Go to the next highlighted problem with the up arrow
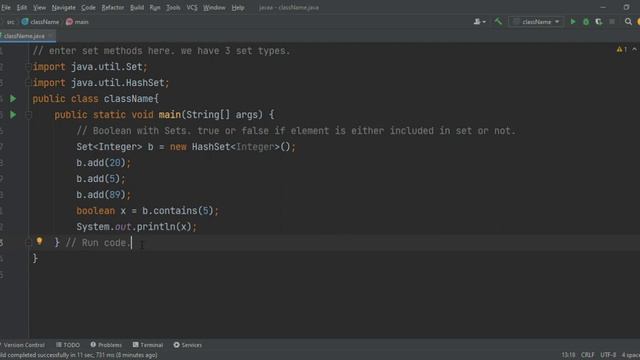 (635, 49)
